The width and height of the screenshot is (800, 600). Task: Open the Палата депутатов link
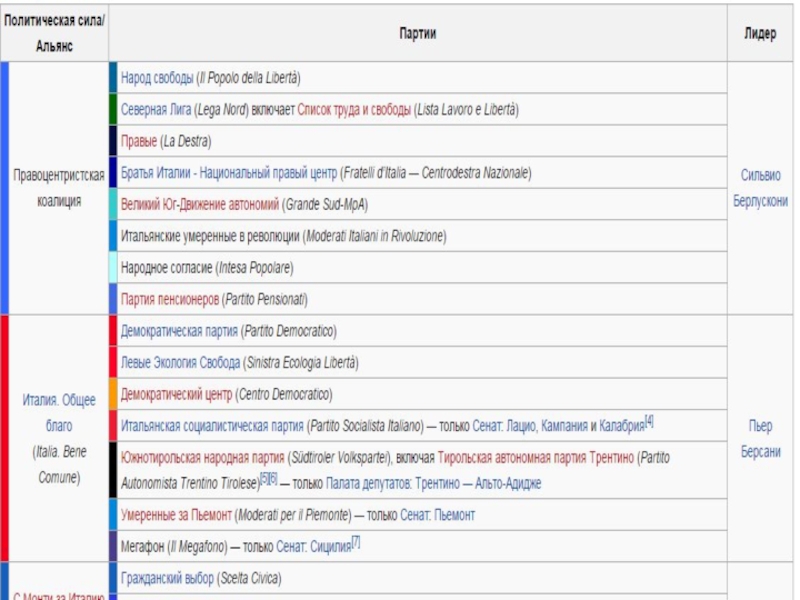369,483
